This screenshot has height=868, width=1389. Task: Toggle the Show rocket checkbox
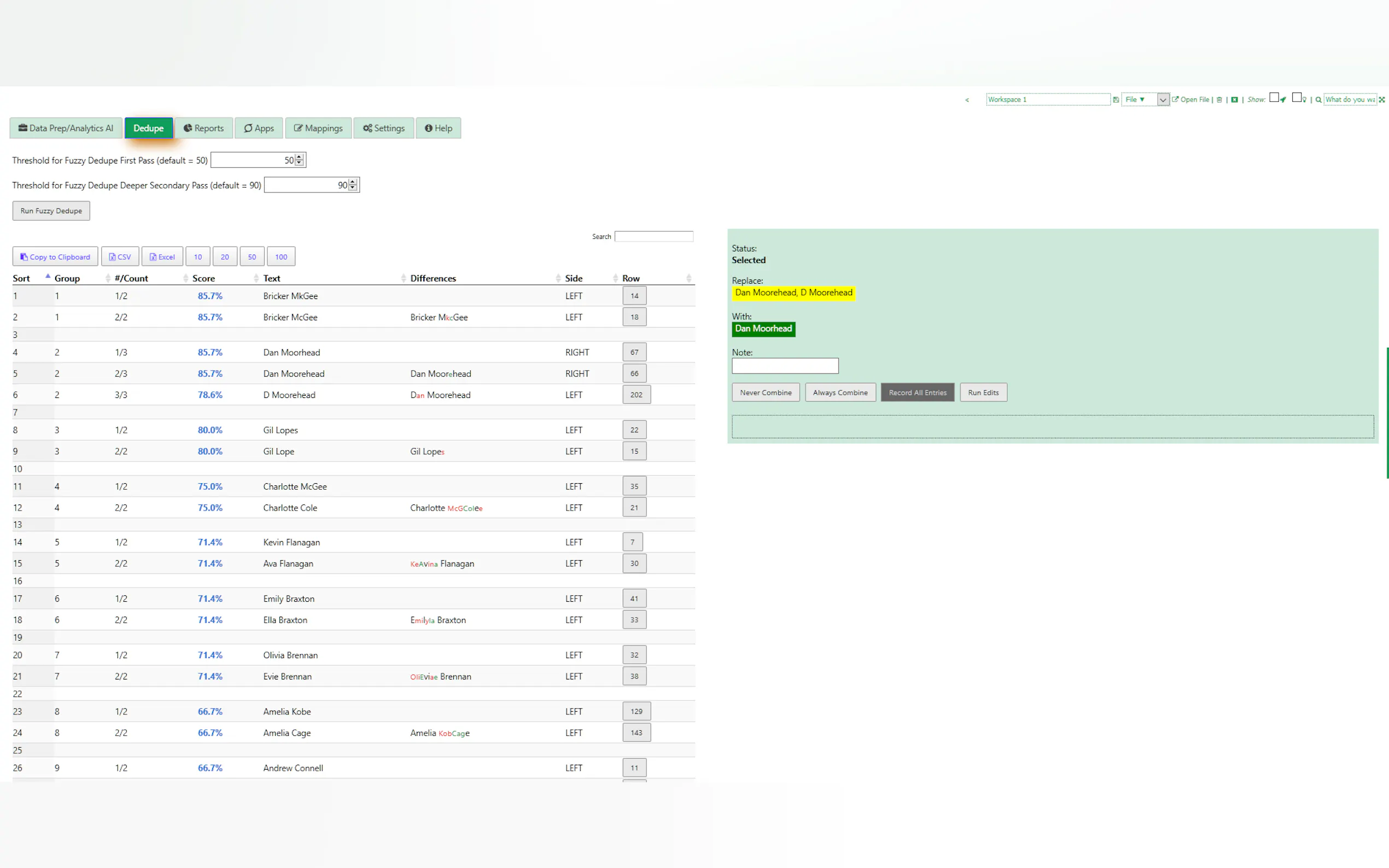point(1274,98)
